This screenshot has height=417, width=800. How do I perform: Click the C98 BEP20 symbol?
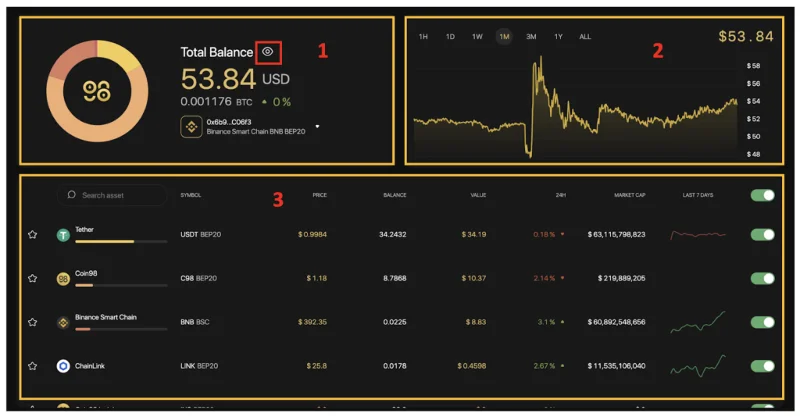click(198, 278)
